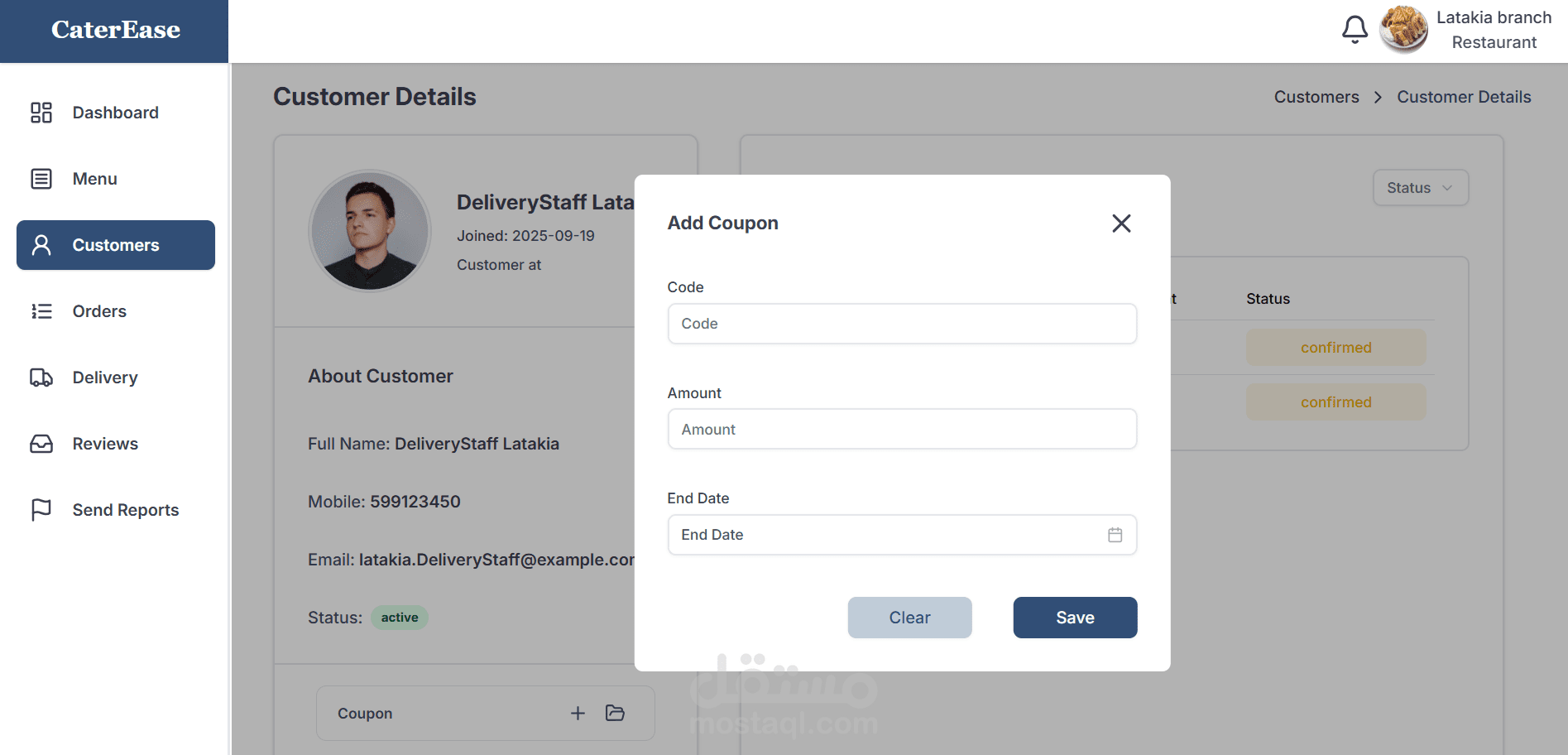Focus the coupon Code input field

902,324
